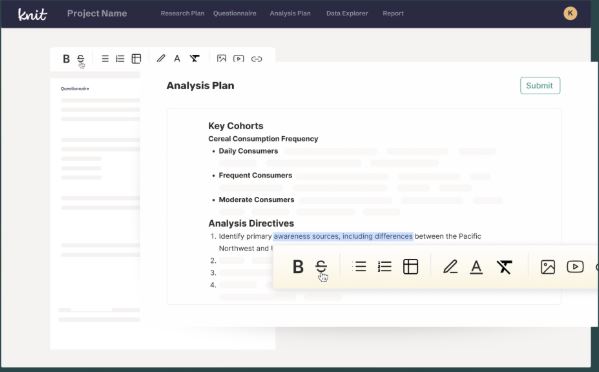This screenshot has height=372, width=599.
Task: Click the knit logo
Action: (32, 14)
